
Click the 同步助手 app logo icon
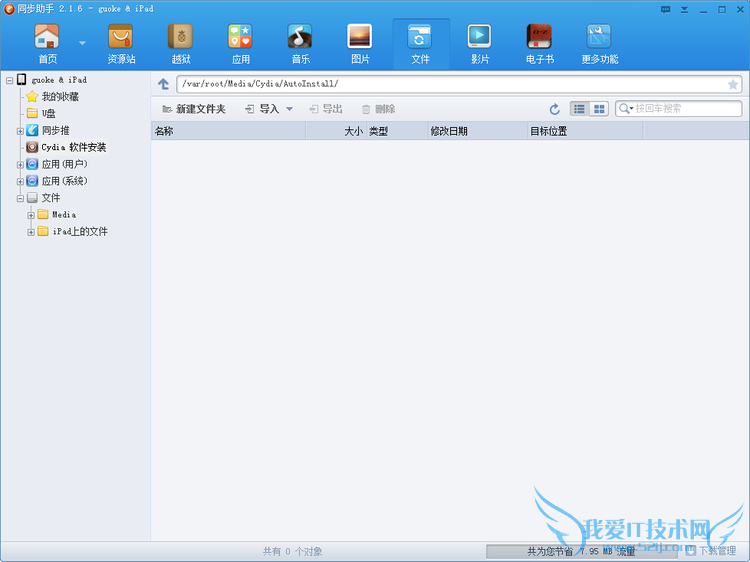click(x=9, y=9)
